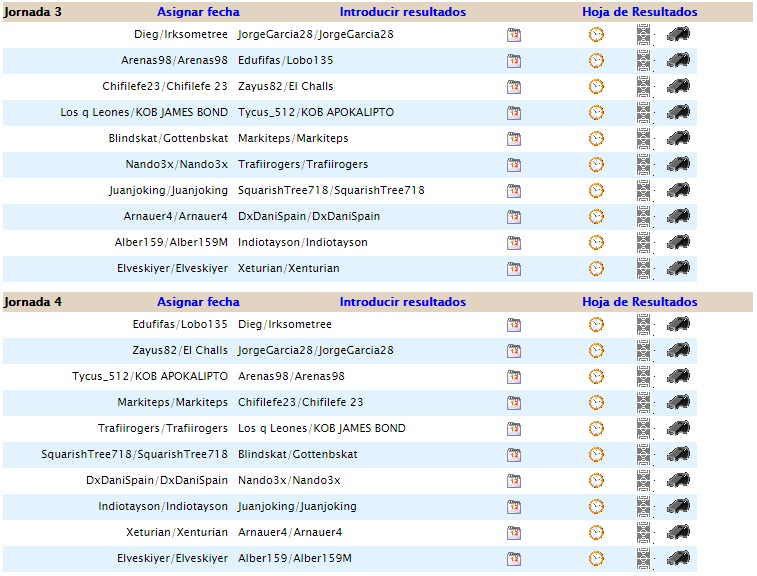Screen dimensions: 757x576
Task: Click Trafiirogers/Trafiirogers in Jornada 3
Action: tap(303, 165)
